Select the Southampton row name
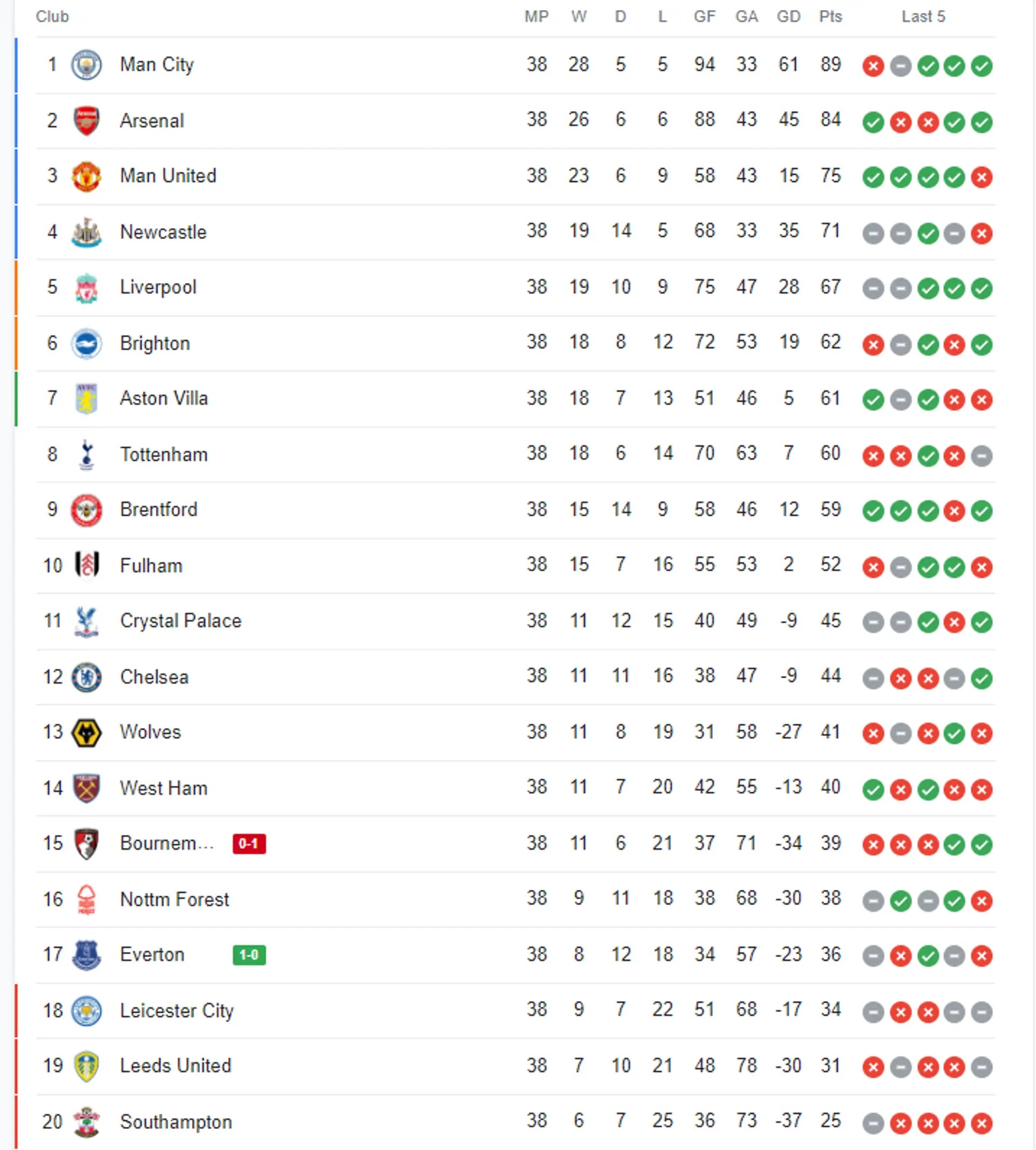Viewport: 1036px width, 1150px height. [x=176, y=1122]
